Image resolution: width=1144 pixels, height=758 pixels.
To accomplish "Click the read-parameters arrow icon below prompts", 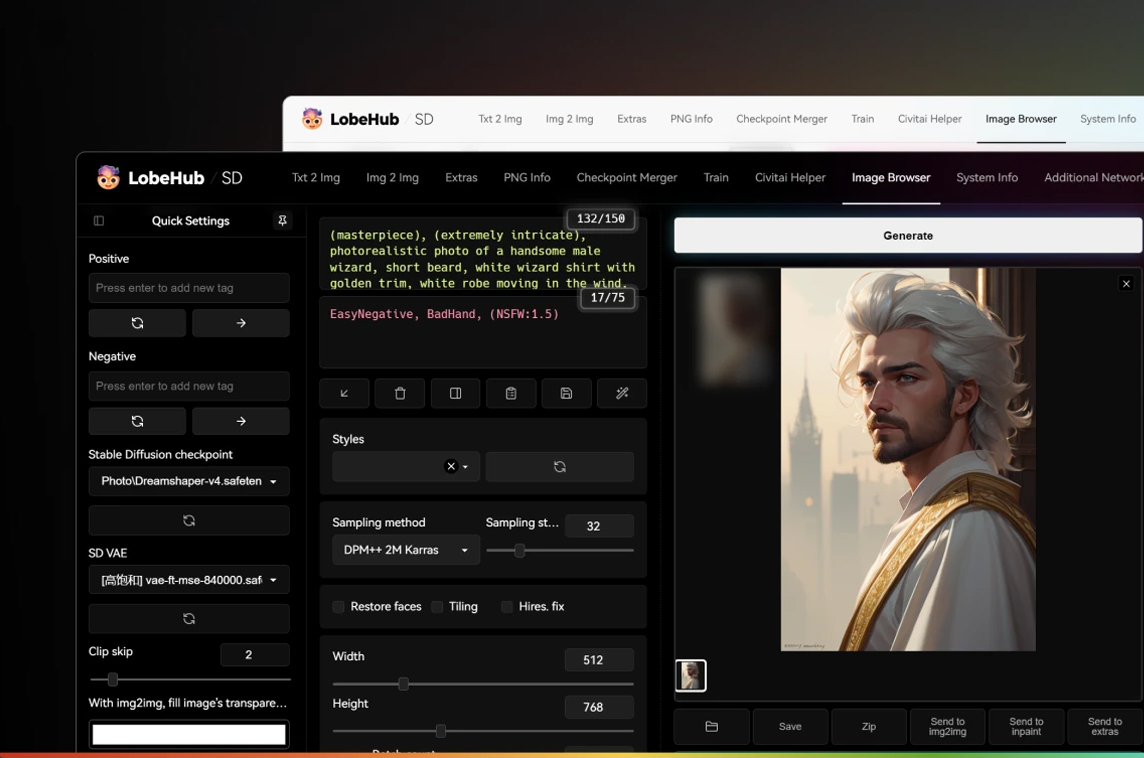I will coord(344,393).
